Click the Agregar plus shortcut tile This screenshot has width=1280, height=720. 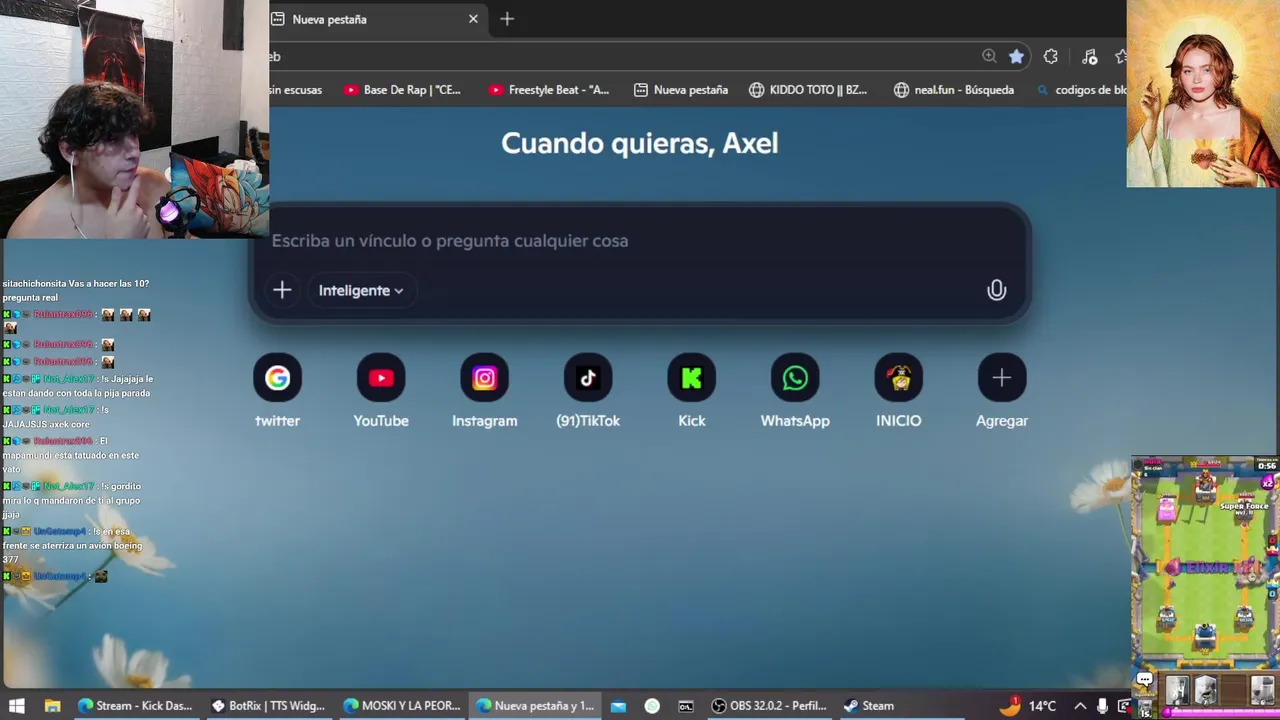coord(1002,391)
